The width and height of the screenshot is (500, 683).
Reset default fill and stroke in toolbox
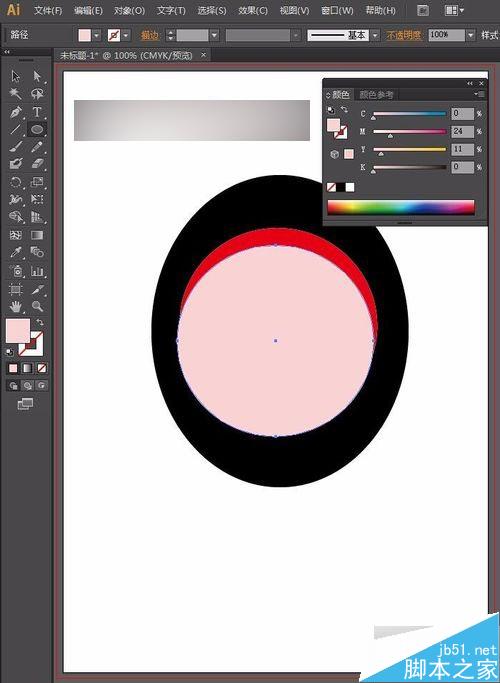10,352
